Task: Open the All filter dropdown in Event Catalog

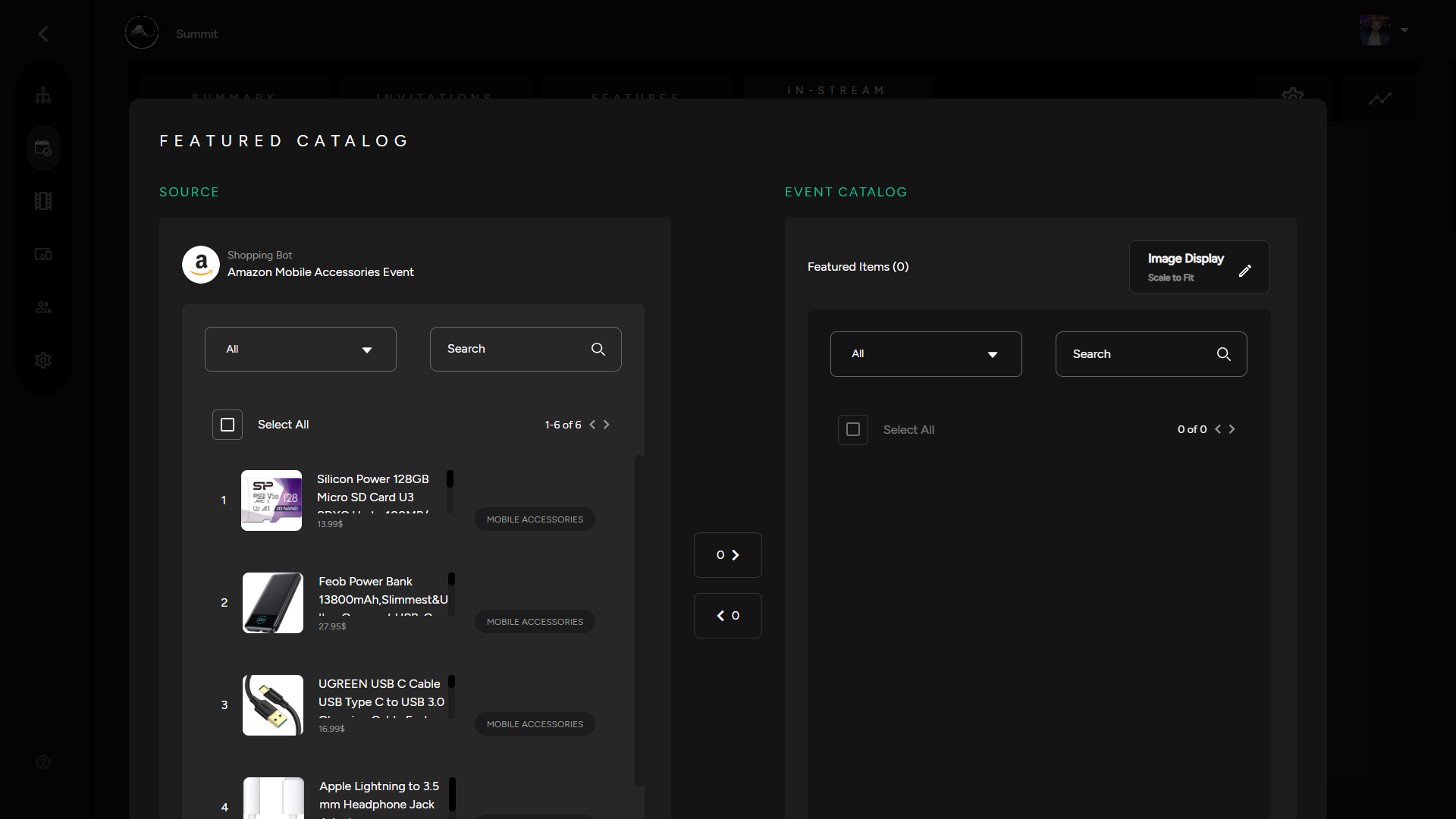Action: 926,353
